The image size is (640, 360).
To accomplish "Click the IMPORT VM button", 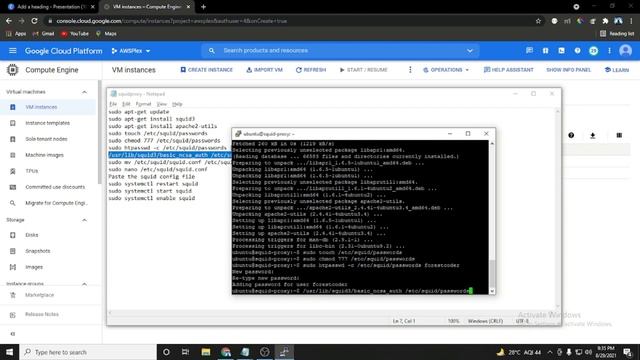I will coord(264,70).
